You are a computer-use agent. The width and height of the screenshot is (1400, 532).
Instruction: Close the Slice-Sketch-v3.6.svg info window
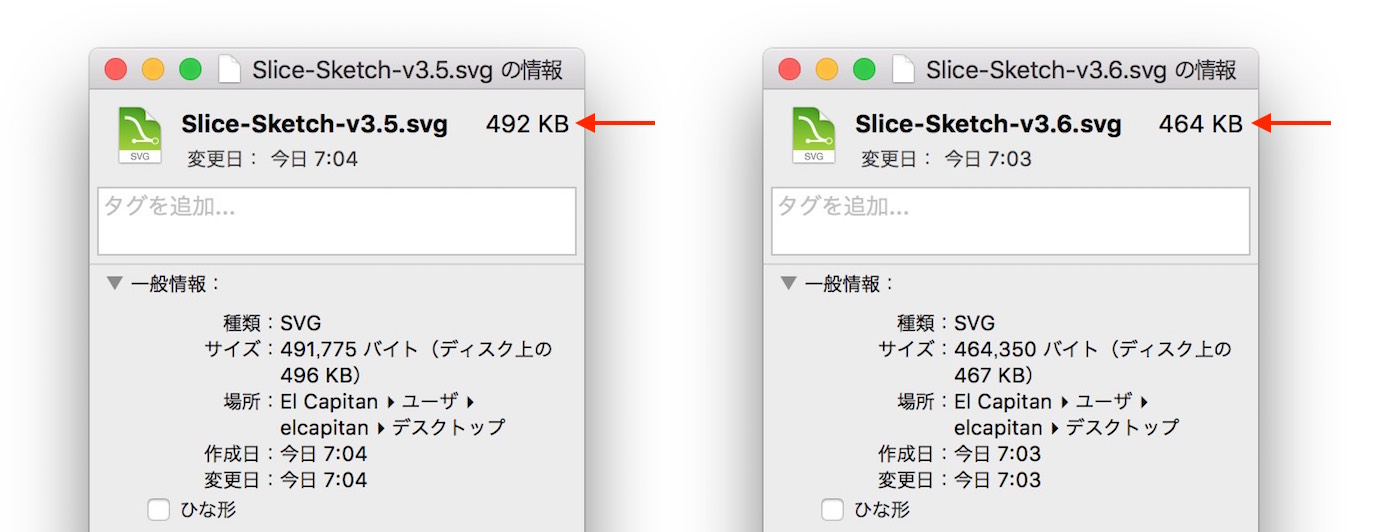790,70
